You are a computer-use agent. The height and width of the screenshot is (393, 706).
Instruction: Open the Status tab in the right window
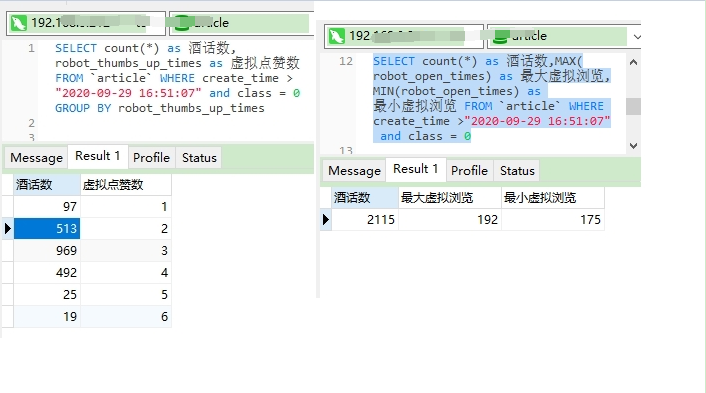[517, 171]
